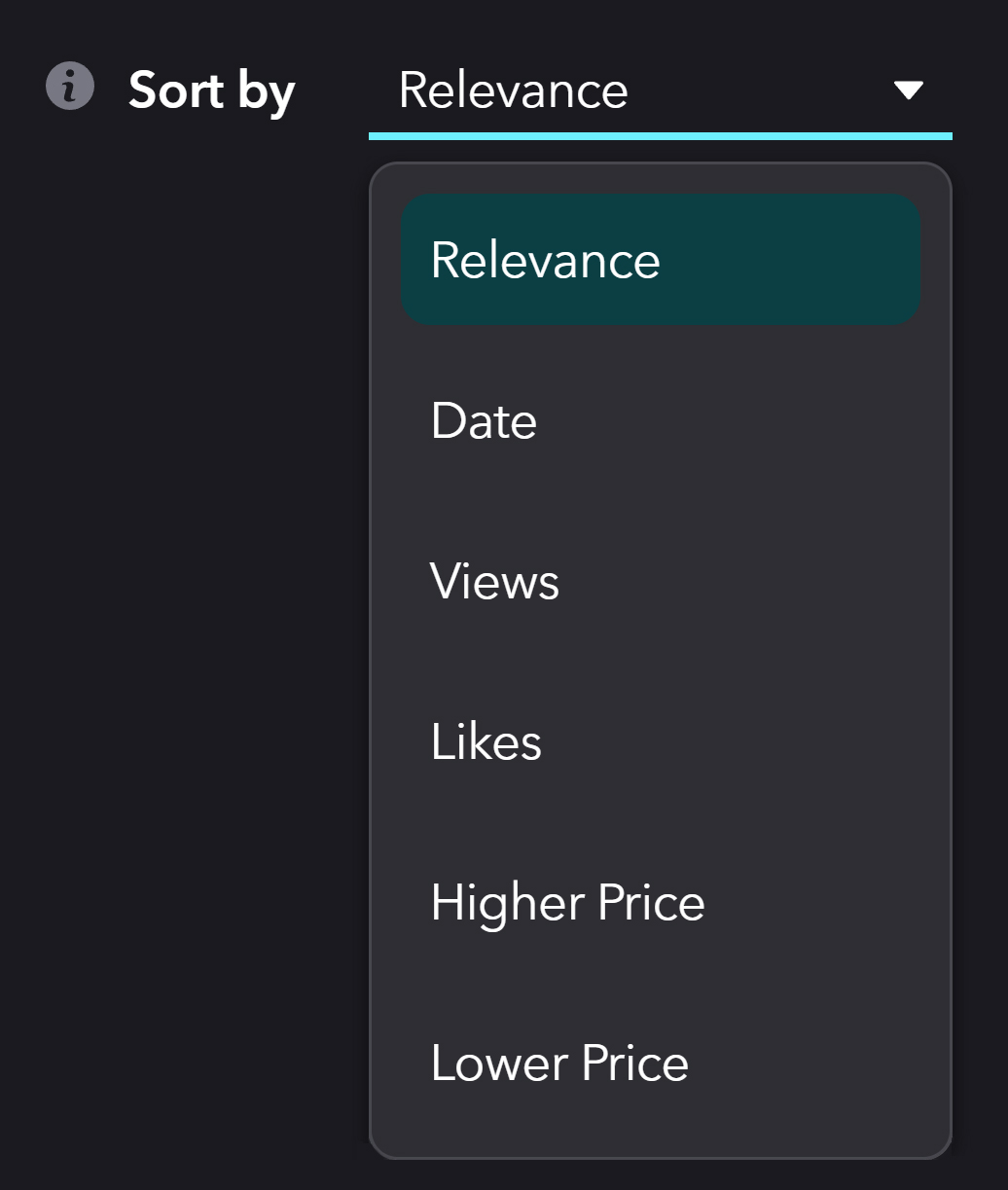Open the Sort by combo box showing Relevance
The width and height of the screenshot is (1008, 1190).
coord(660,90)
